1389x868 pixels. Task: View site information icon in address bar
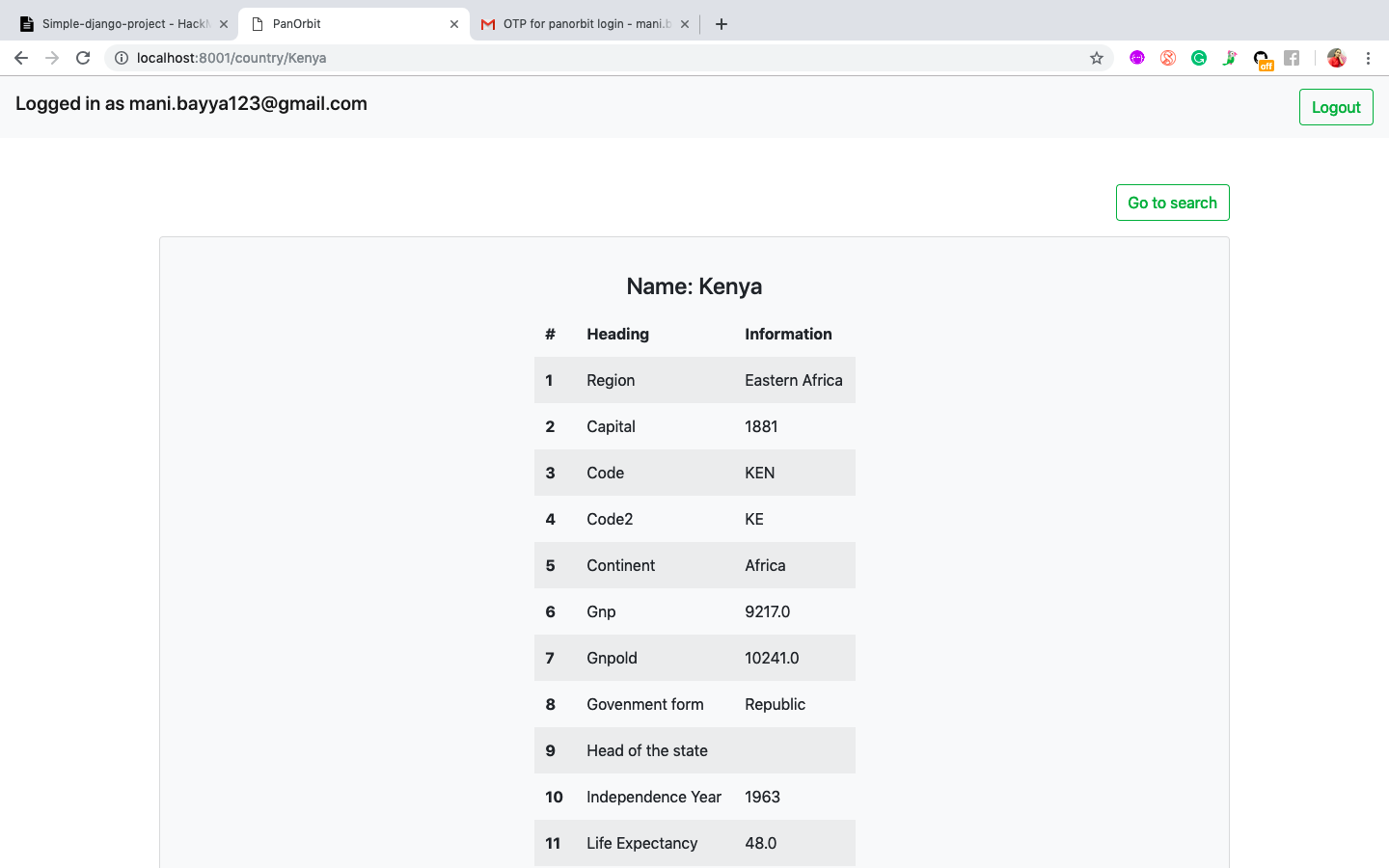(122, 58)
